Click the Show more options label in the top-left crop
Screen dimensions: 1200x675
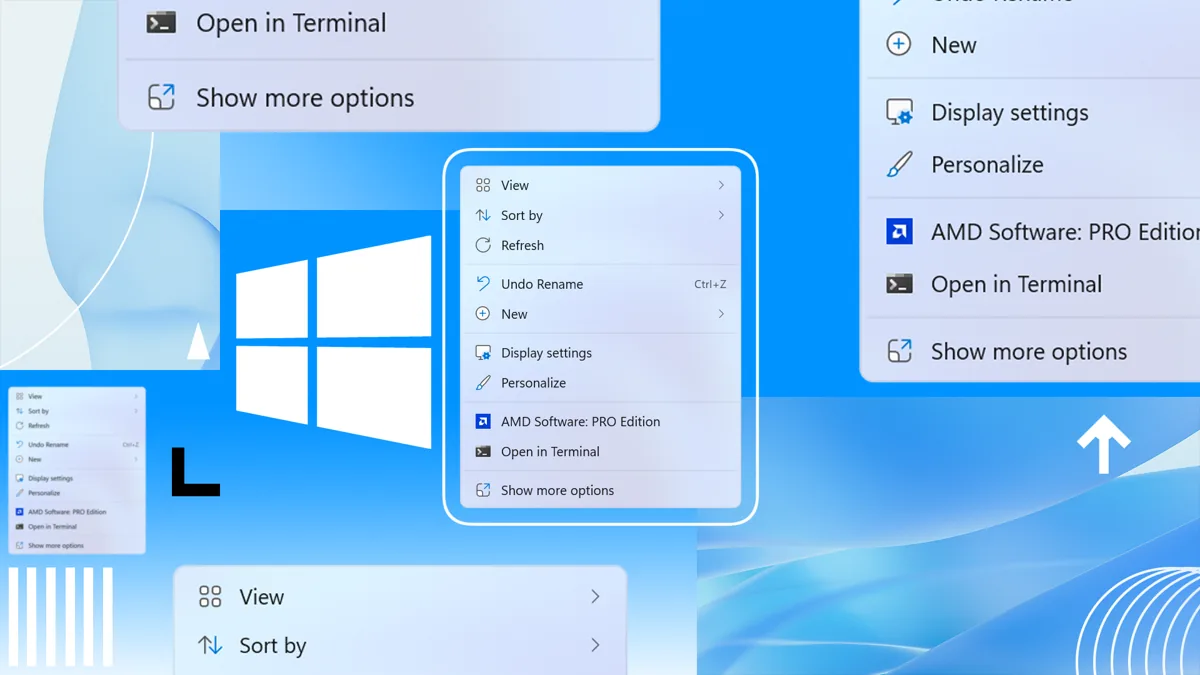(305, 98)
